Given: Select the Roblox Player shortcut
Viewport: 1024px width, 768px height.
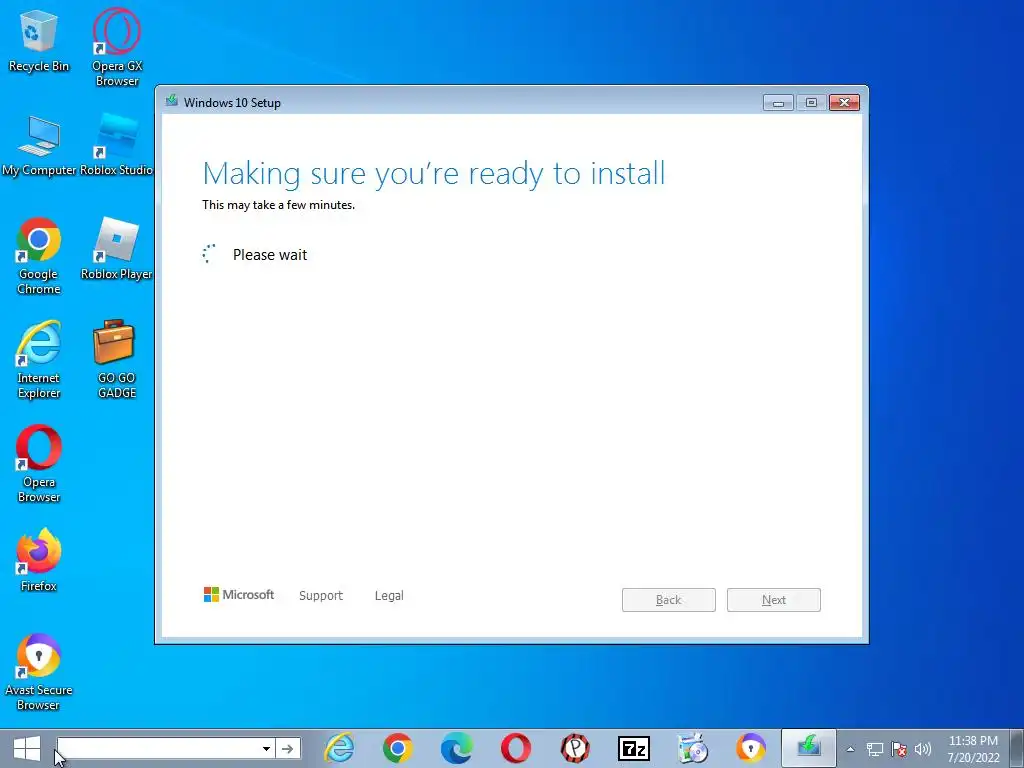Looking at the screenshot, I should point(116,249).
